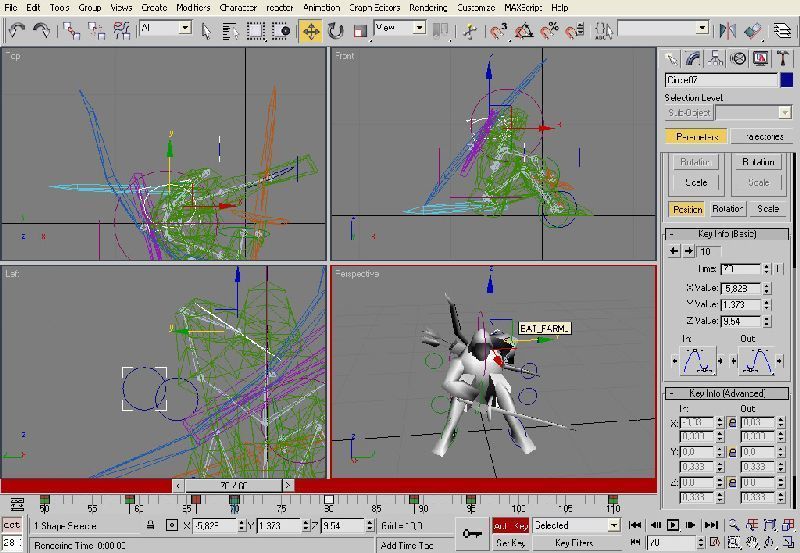Screen dimensions: 800x553
Task: Go to the previous key arrow in Key Info
Action: (x=674, y=251)
